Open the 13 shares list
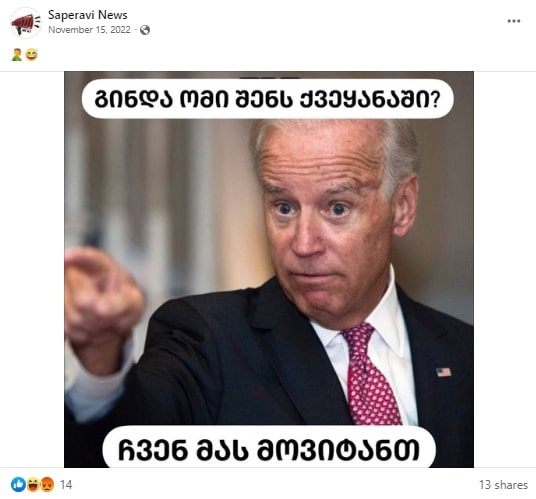Viewport: 536px width, 499px height. tap(503, 485)
